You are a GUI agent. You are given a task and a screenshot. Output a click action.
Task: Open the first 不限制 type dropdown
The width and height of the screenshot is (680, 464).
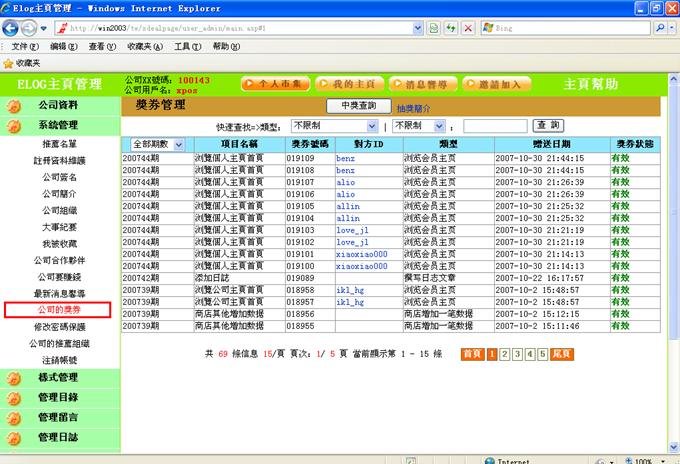[333, 126]
